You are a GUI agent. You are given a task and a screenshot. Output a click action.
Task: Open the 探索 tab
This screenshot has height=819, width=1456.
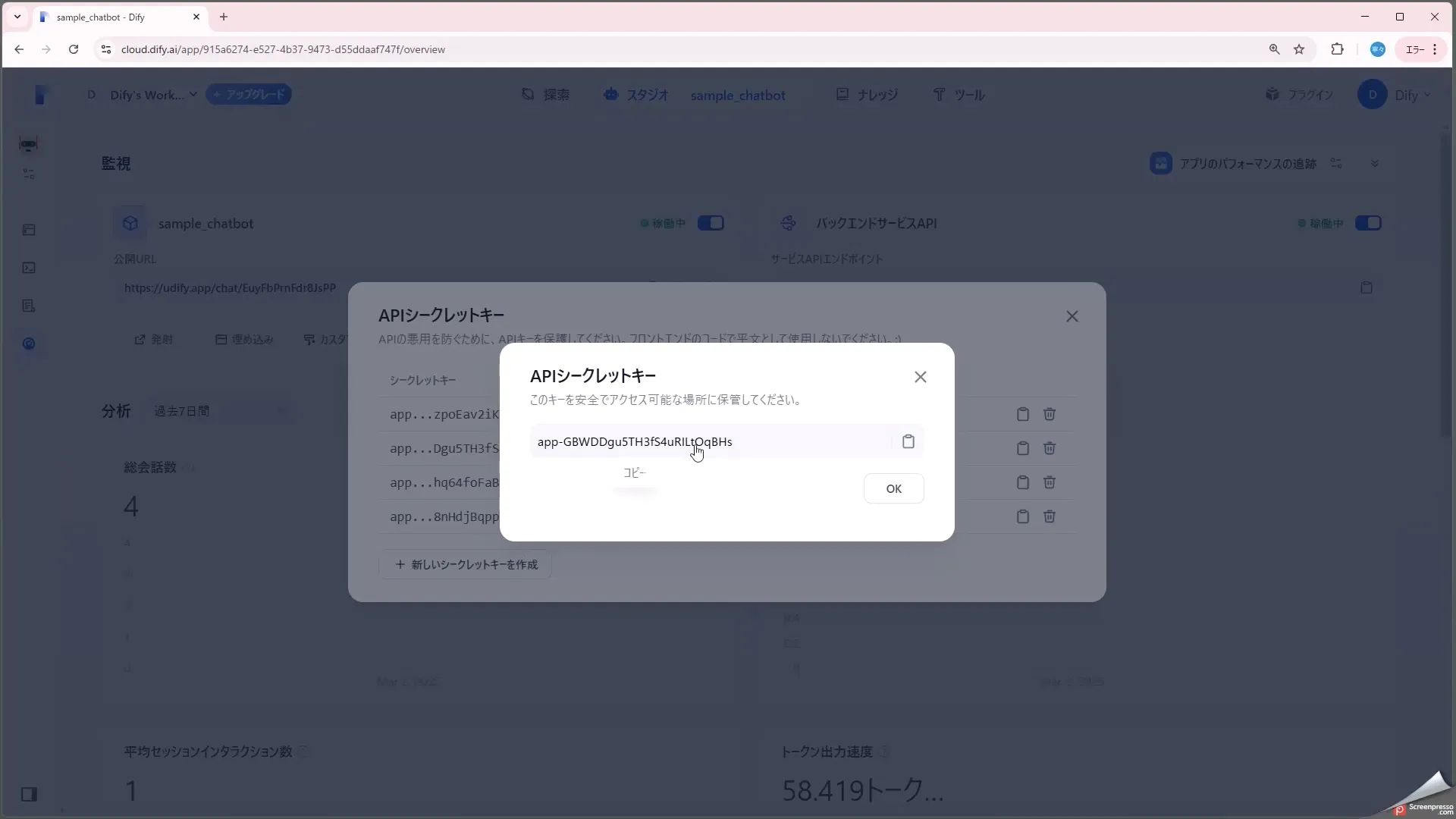[x=545, y=95]
